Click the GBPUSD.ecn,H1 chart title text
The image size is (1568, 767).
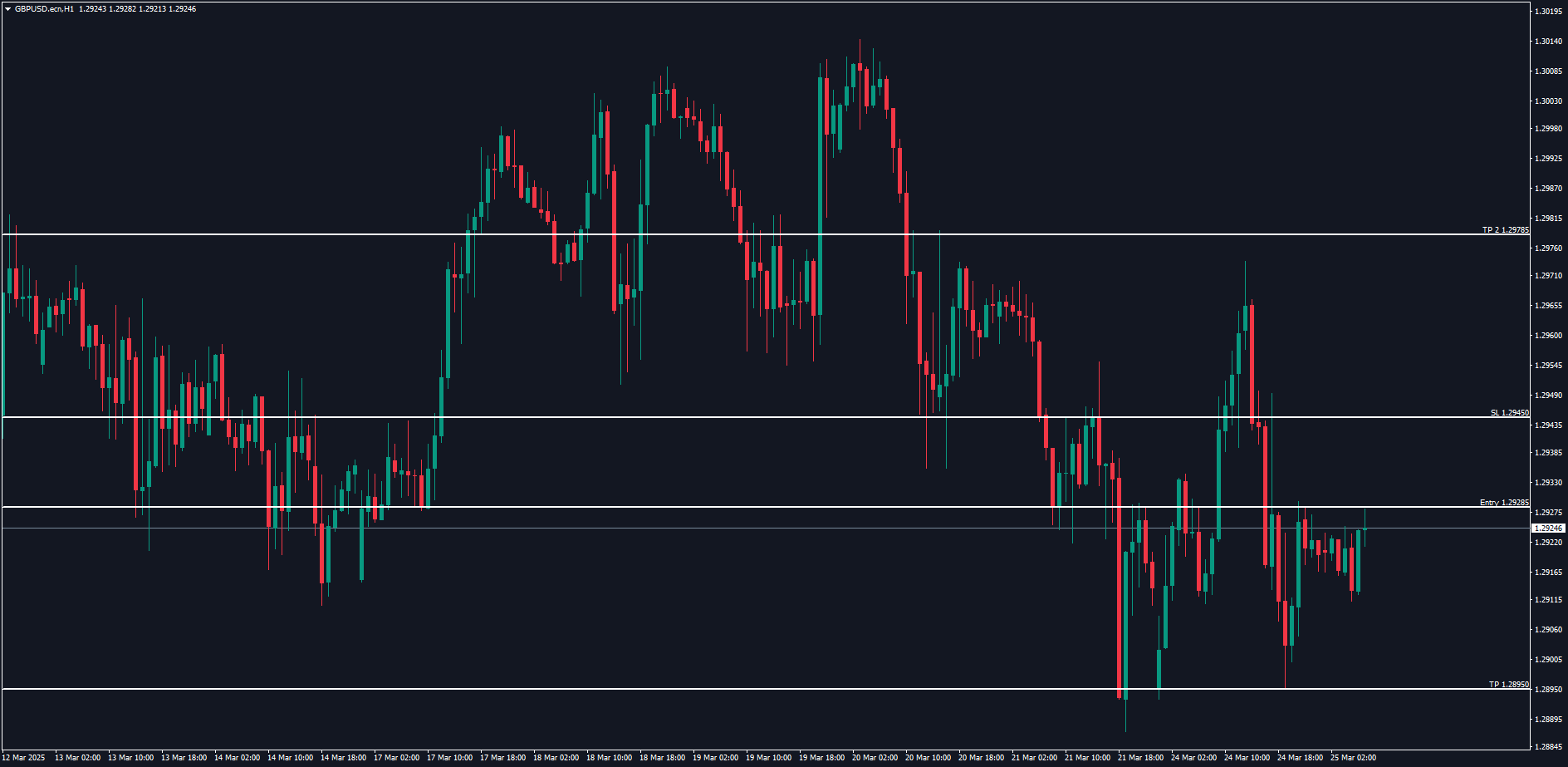tap(43, 9)
